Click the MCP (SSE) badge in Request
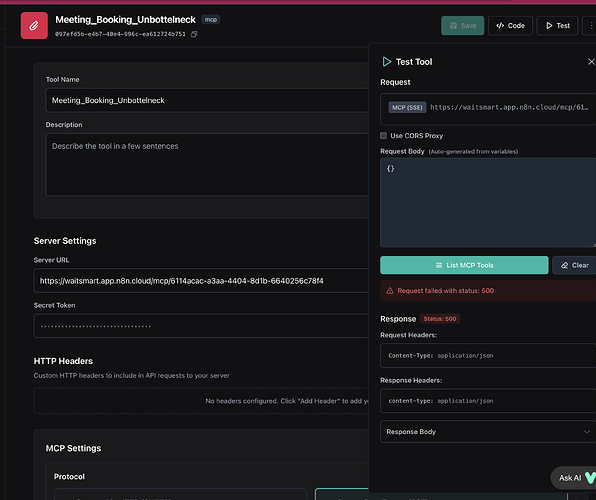 click(407, 108)
